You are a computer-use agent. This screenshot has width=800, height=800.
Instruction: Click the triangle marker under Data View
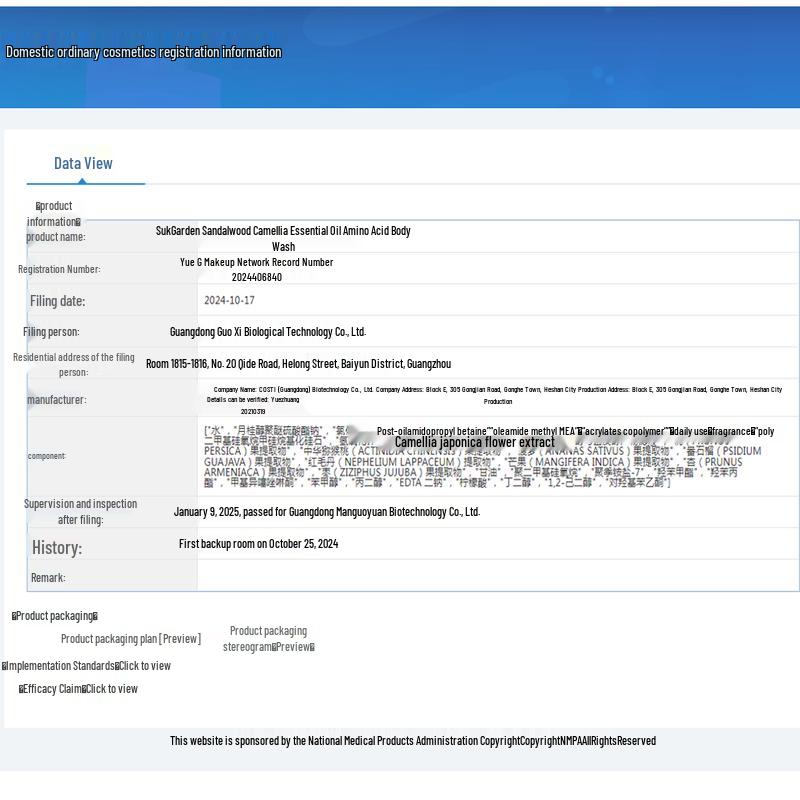[x=82, y=181]
